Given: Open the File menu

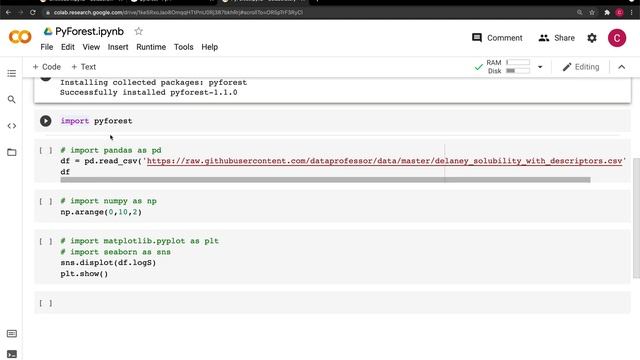Looking at the screenshot, I should point(47,47).
